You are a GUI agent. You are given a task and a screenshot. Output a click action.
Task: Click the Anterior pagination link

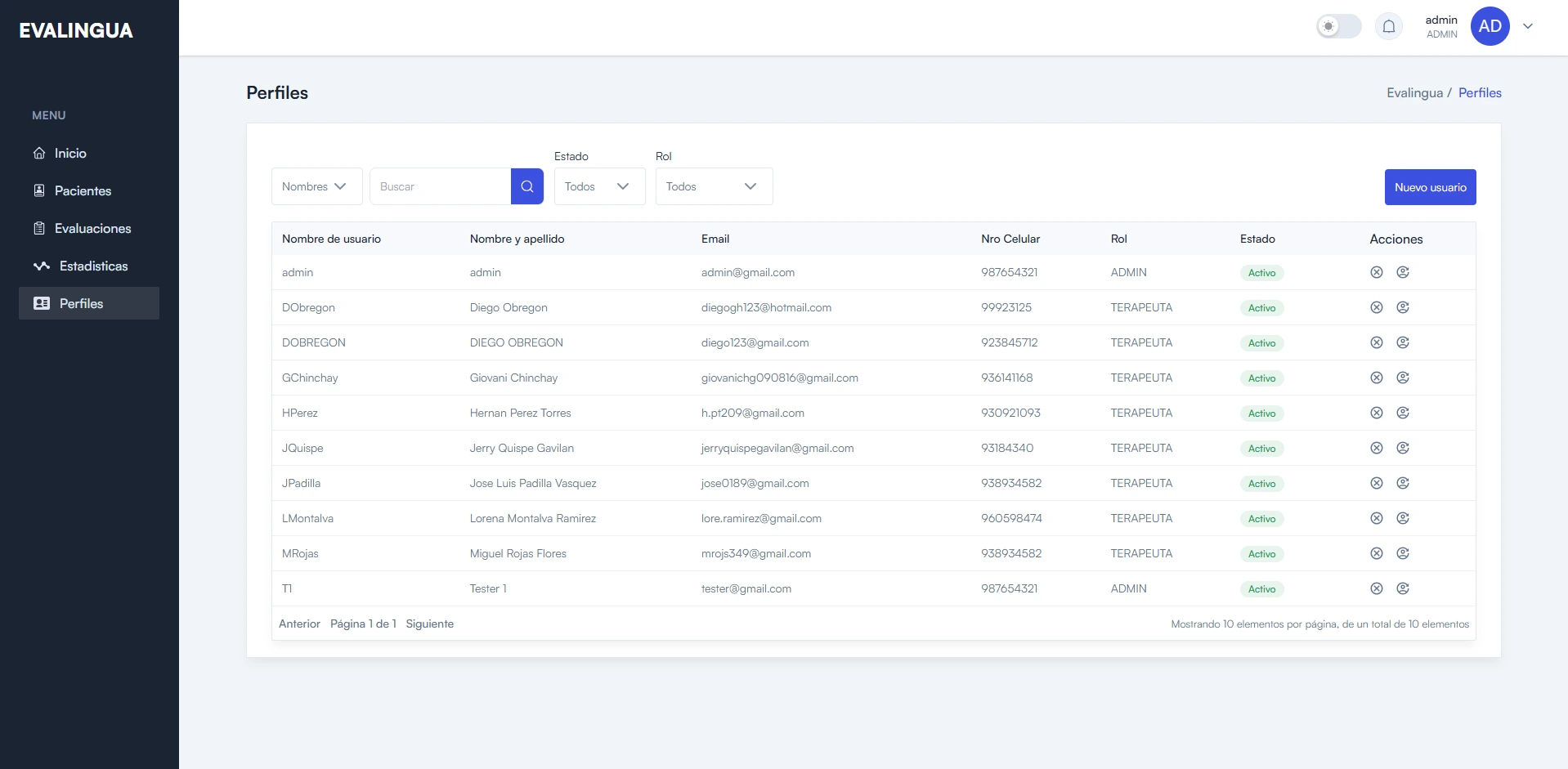[x=299, y=624]
